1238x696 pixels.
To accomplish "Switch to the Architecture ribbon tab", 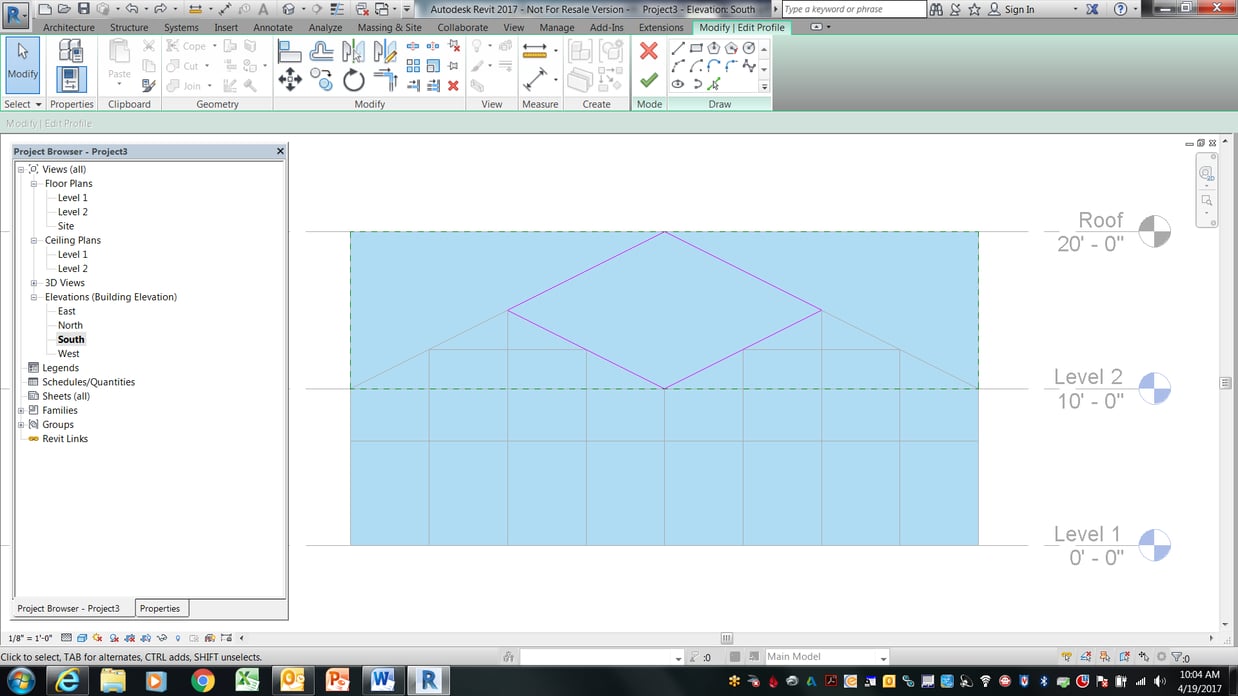I will (68, 27).
